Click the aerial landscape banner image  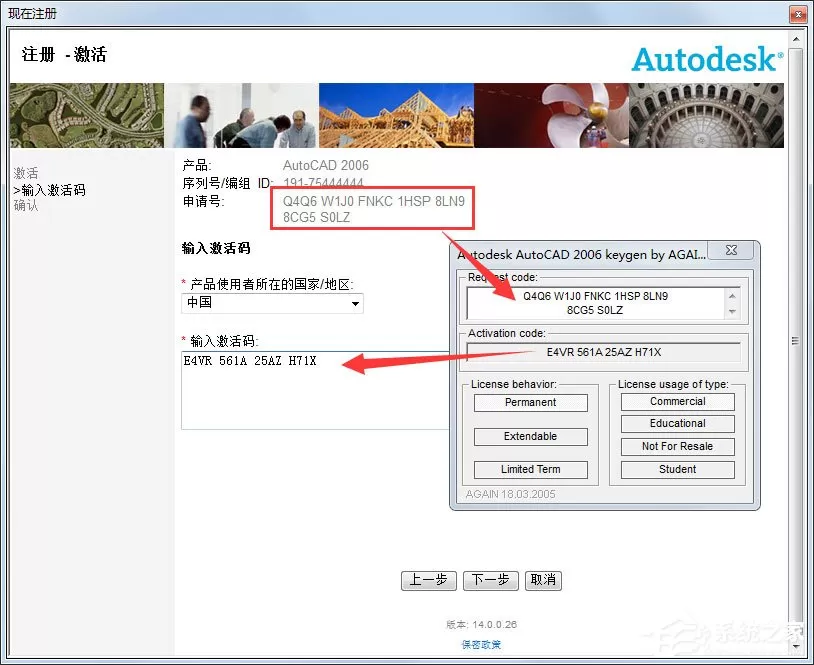pos(87,115)
